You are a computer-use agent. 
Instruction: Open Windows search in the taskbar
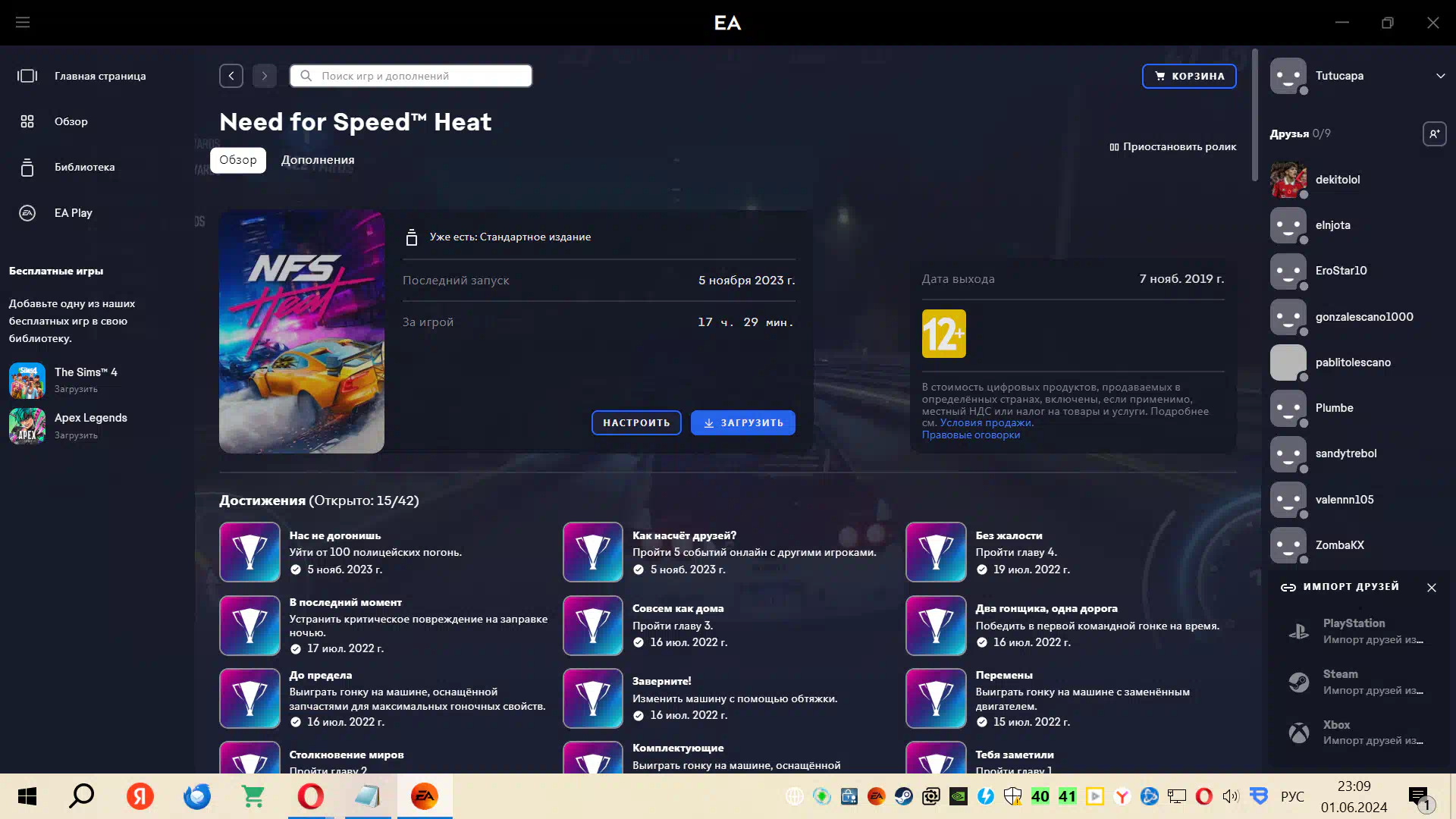pyautogui.click(x=82, y=796)
